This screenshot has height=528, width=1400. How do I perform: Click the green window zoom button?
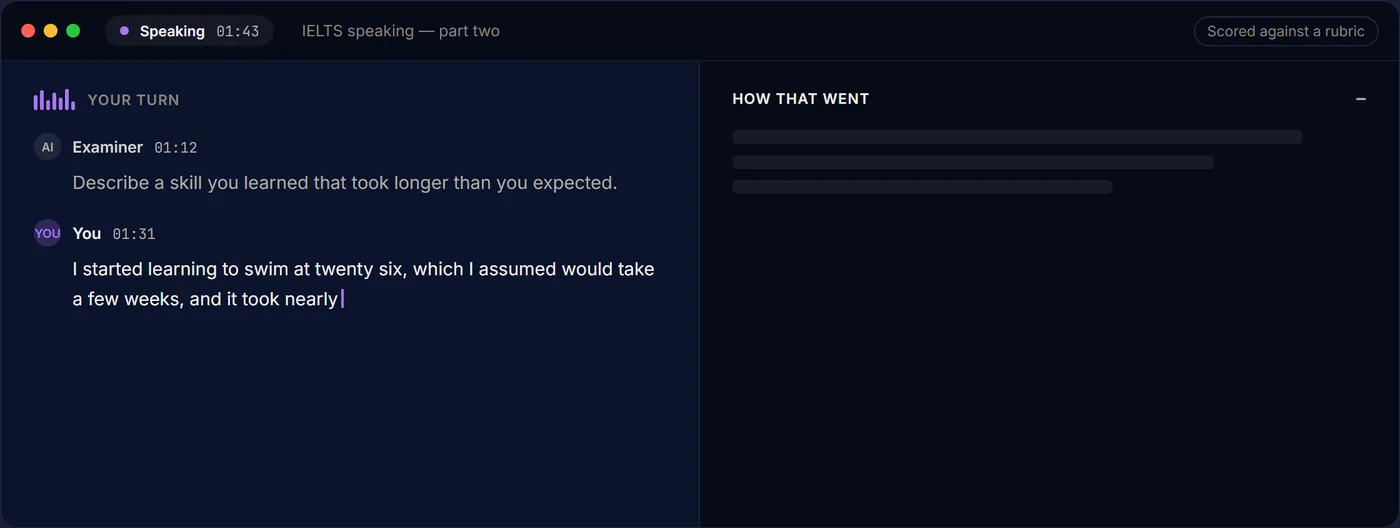73,31
